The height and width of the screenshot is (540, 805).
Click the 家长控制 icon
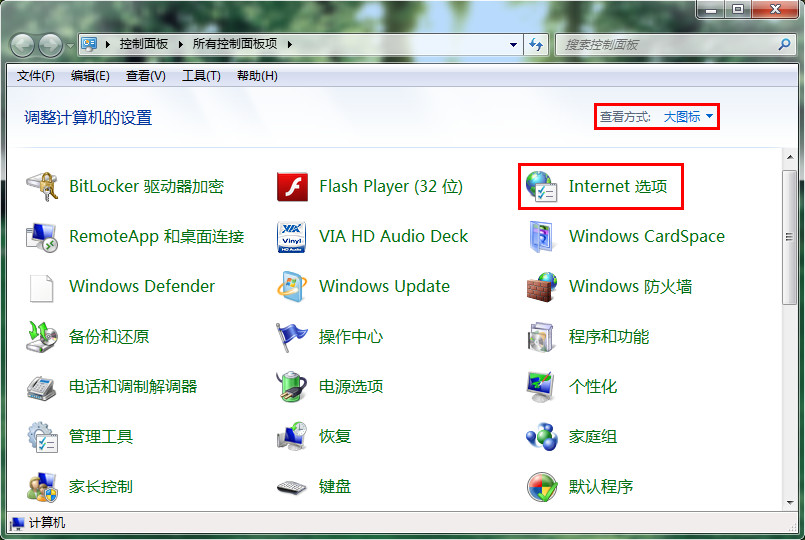click(42, 487)
